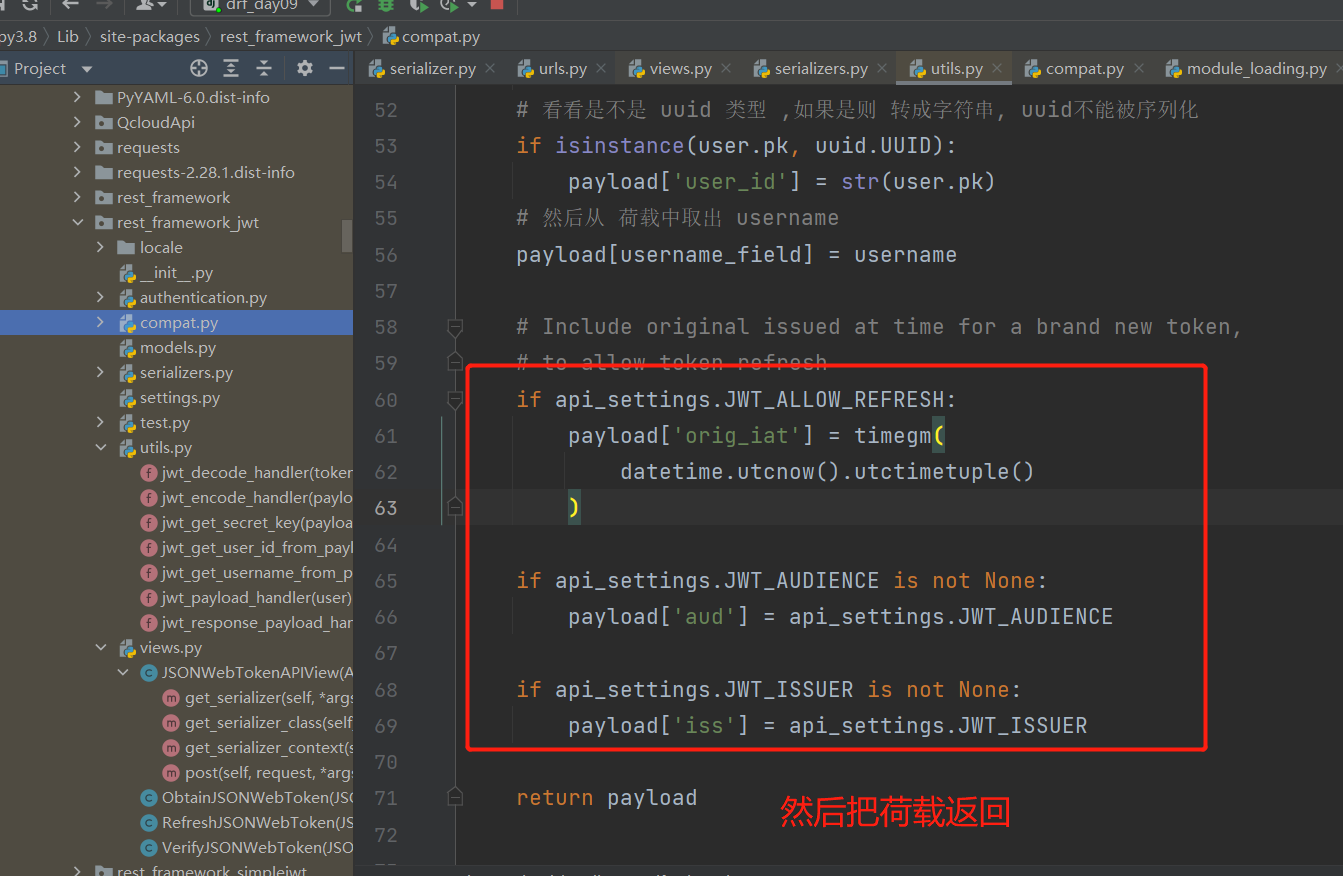Click the models.py file icon
The height and width of the screenshot is (876, 1343).
click(127, 348)
